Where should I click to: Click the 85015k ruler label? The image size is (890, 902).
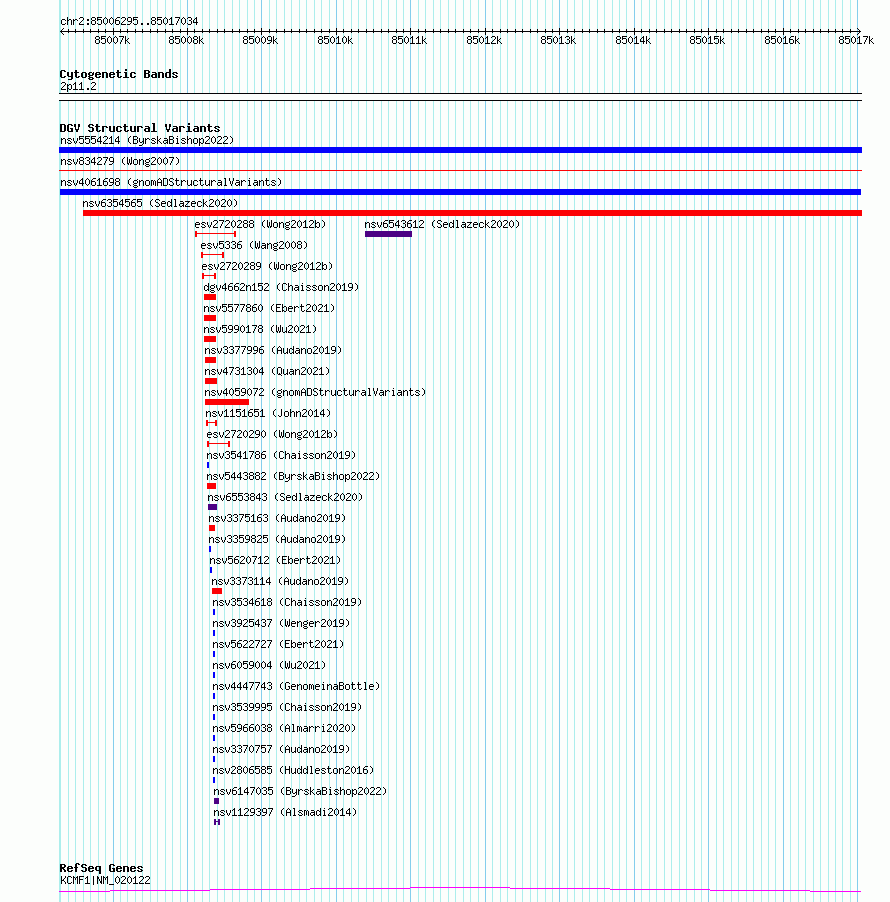tap(707, 40)
